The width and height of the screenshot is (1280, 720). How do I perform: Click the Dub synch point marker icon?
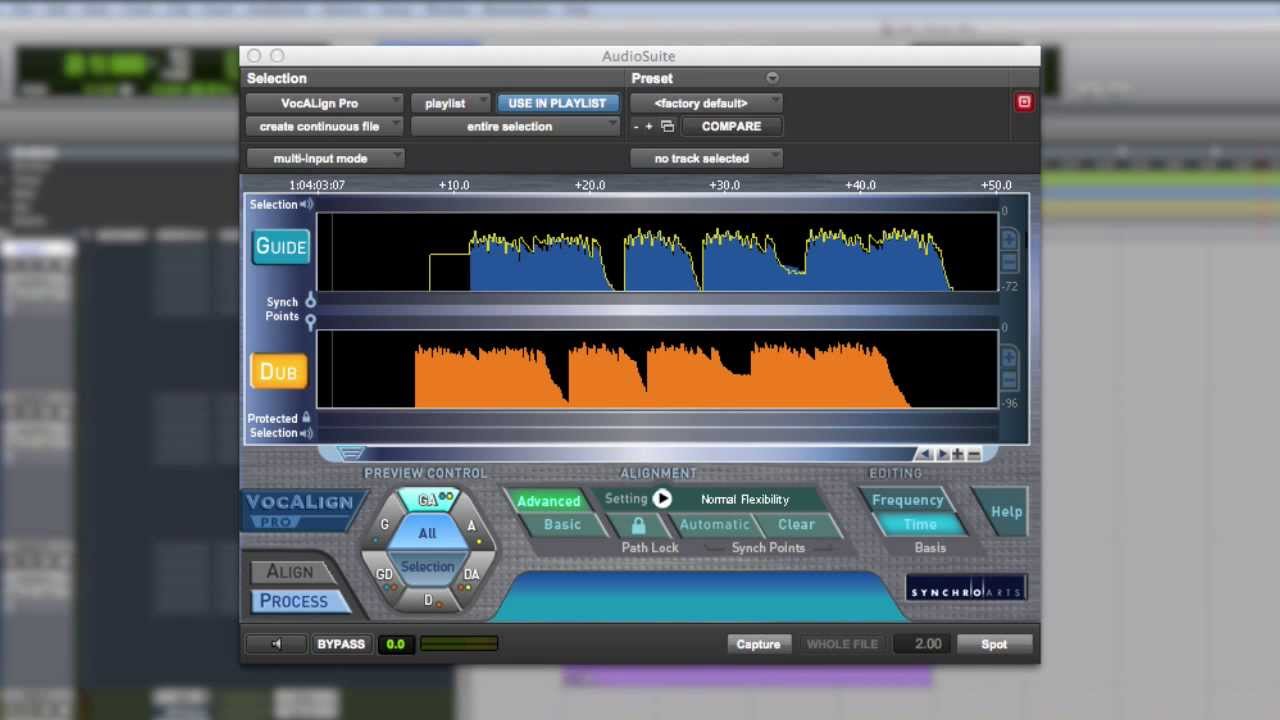coord(310,321)
